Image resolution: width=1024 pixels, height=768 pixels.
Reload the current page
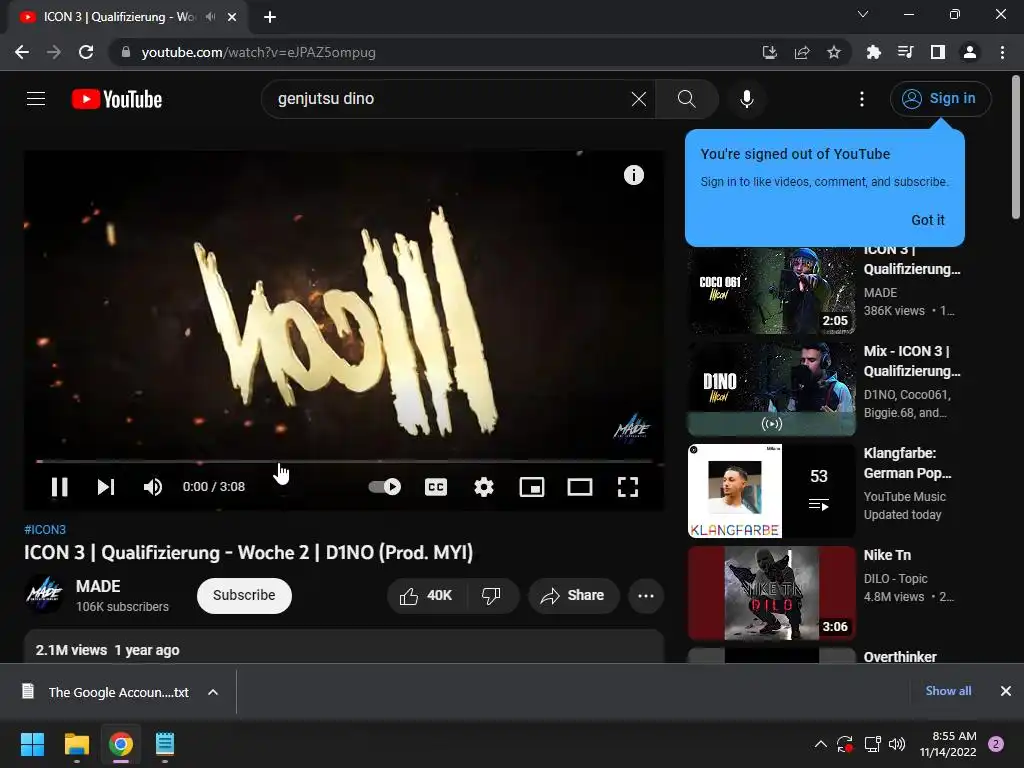[x=86, y=52]
